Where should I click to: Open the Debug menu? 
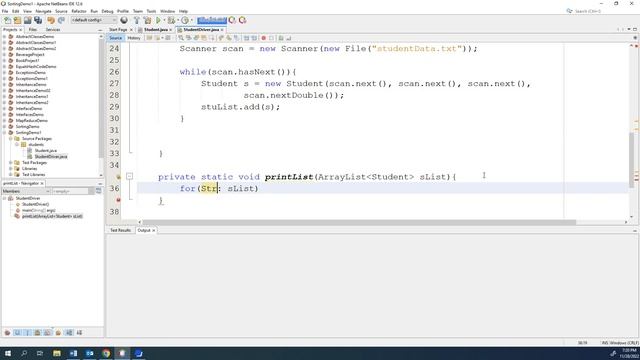107,11
